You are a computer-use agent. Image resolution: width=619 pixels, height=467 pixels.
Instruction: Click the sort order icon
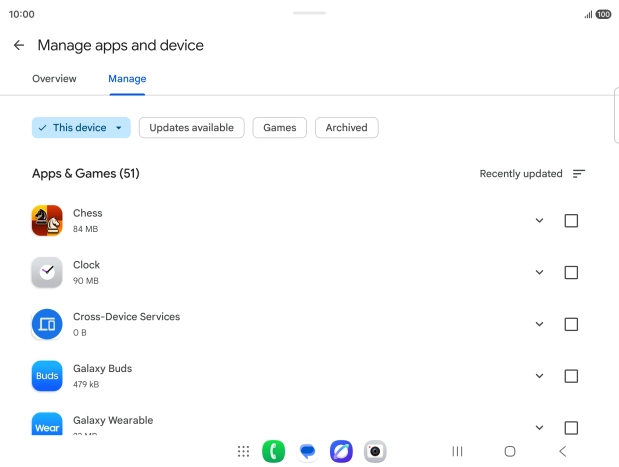(579, 174)
